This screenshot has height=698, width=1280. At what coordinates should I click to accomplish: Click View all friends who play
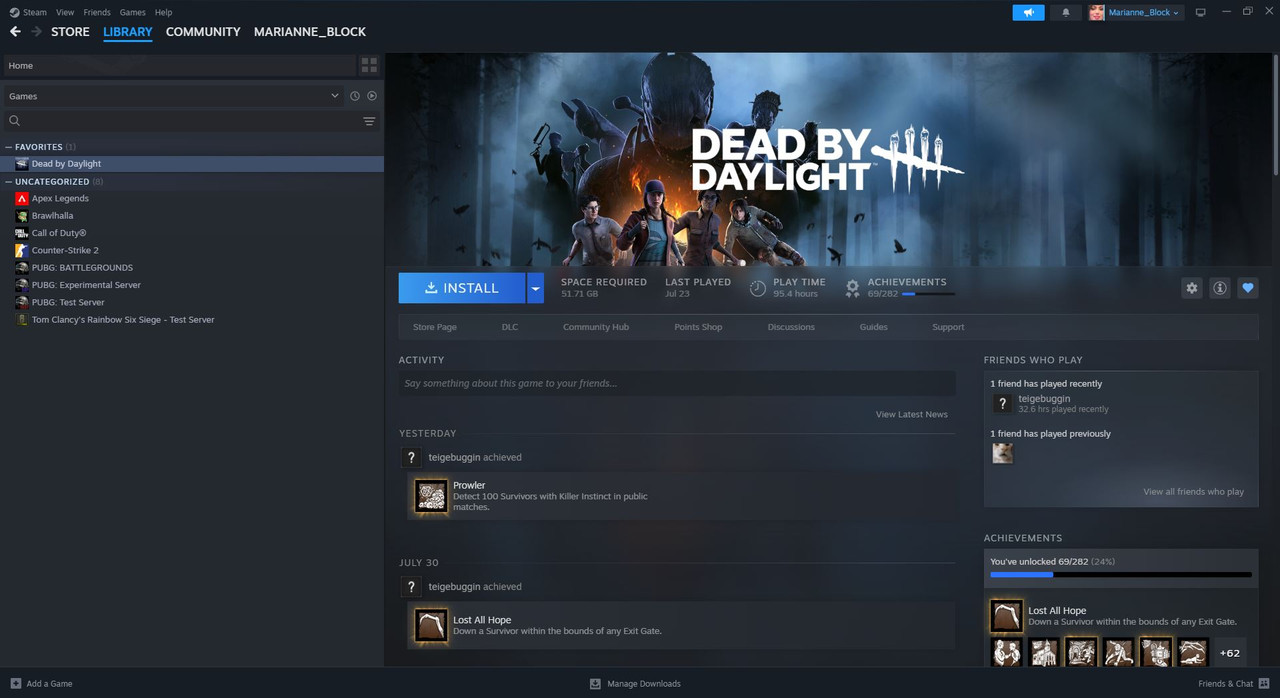pos(1193,492)
